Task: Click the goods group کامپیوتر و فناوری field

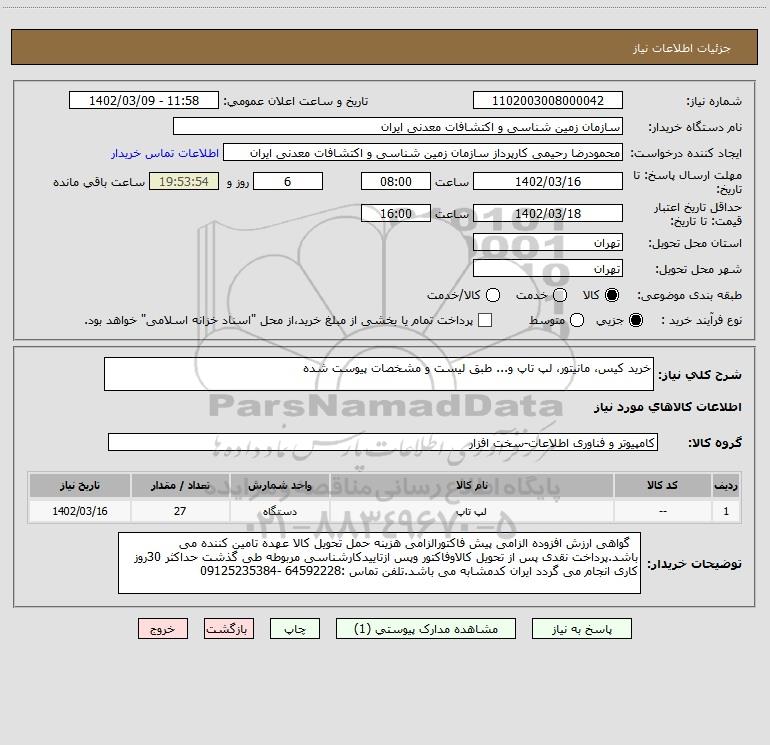Action: pyautogui.click(x=383, y=442)
